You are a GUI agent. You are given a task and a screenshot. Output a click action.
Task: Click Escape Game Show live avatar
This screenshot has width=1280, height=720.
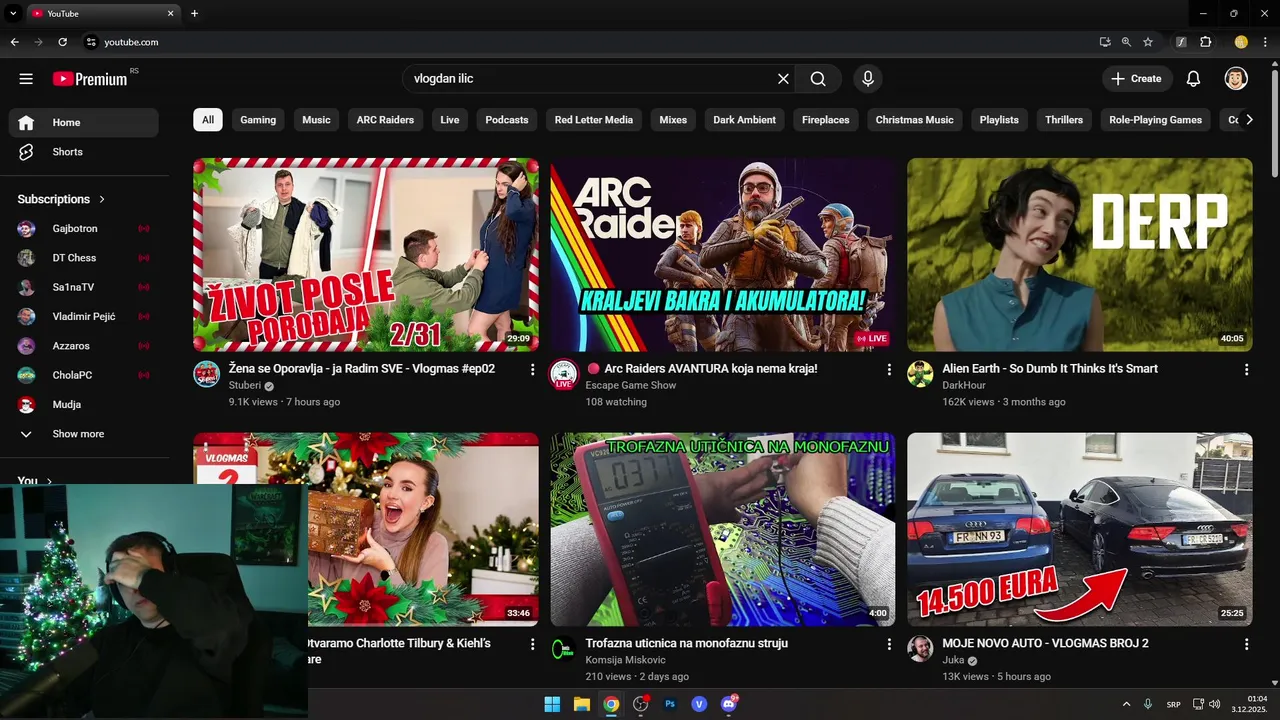point(564,375)
